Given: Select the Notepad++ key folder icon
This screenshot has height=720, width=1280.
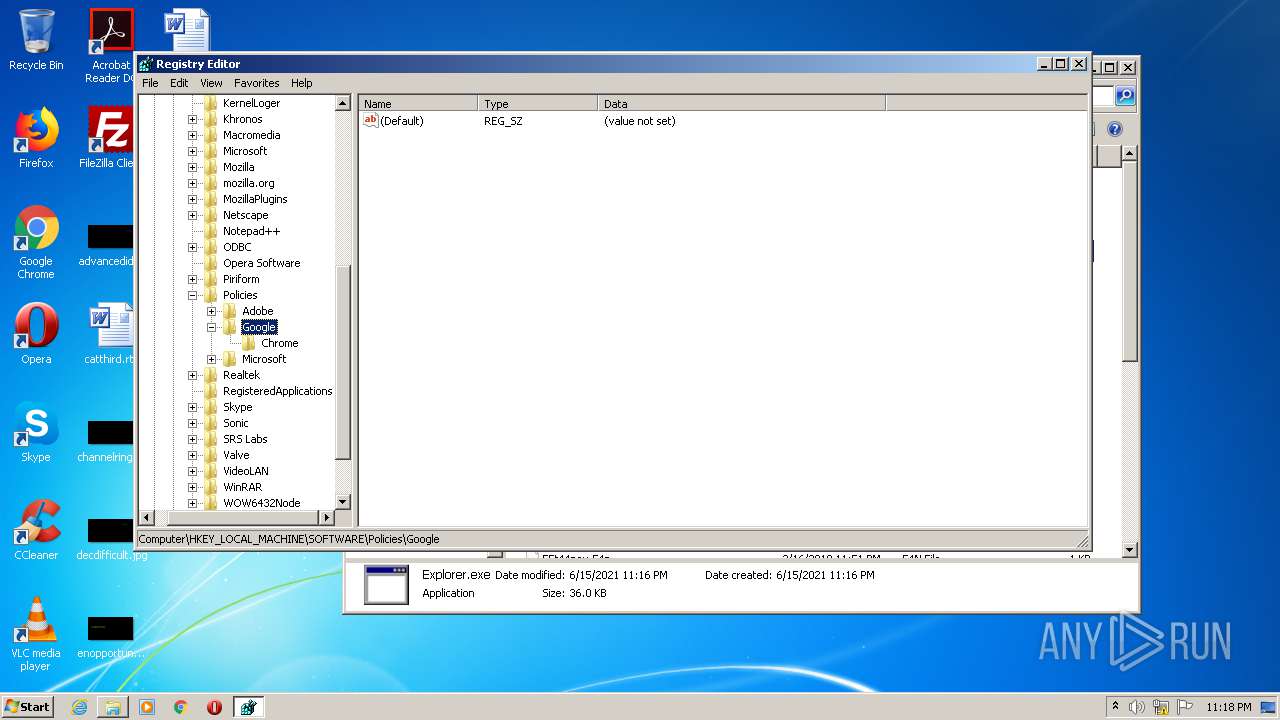Looking at the screenshot, I should tap(211, 231).
